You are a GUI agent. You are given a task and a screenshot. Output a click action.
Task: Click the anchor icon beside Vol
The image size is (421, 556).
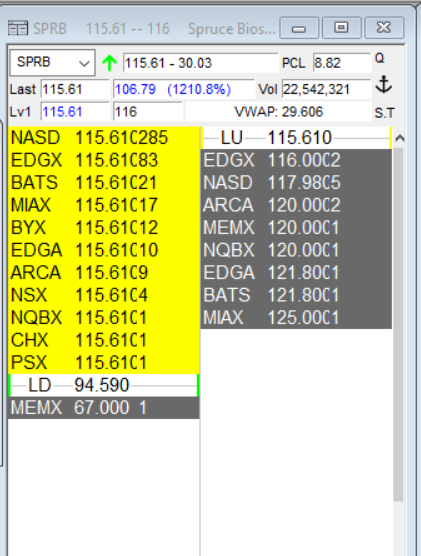pos(384,85)
